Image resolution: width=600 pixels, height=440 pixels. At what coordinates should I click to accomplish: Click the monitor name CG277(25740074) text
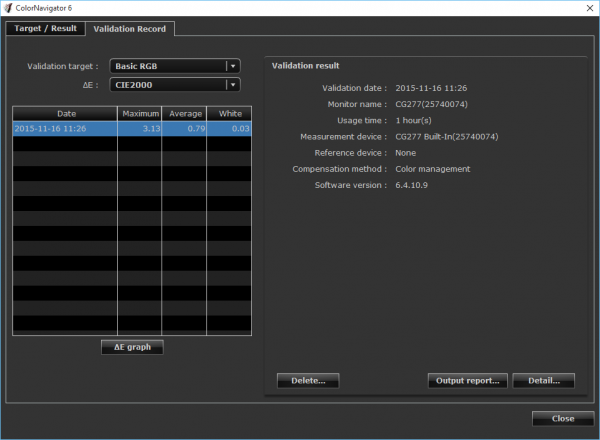431,104
